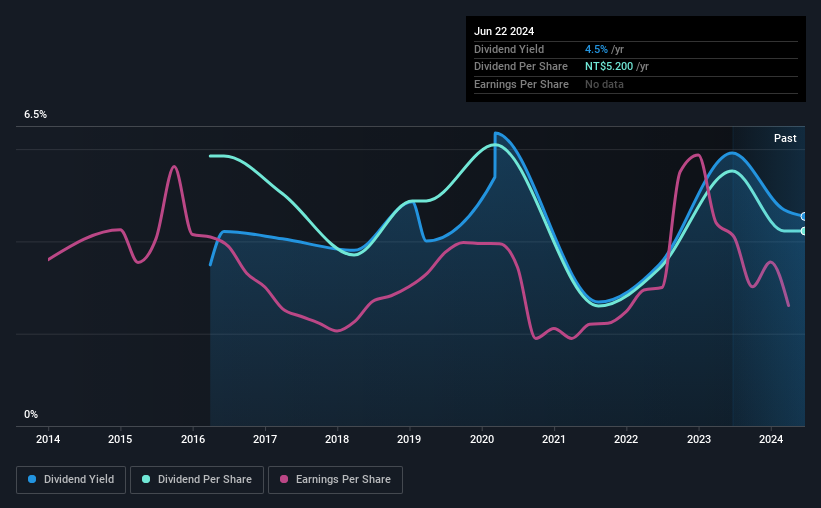Click the 2022 x-axis label
821x508 pixels.
tap(626, 439)
